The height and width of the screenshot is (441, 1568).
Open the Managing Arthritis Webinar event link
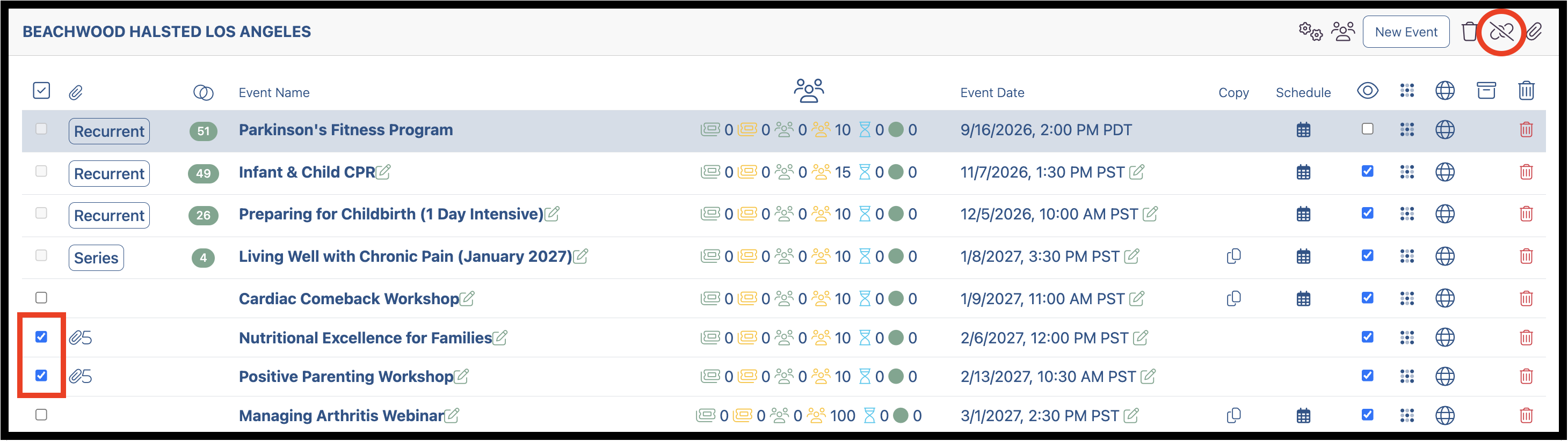tap(341, 415)
